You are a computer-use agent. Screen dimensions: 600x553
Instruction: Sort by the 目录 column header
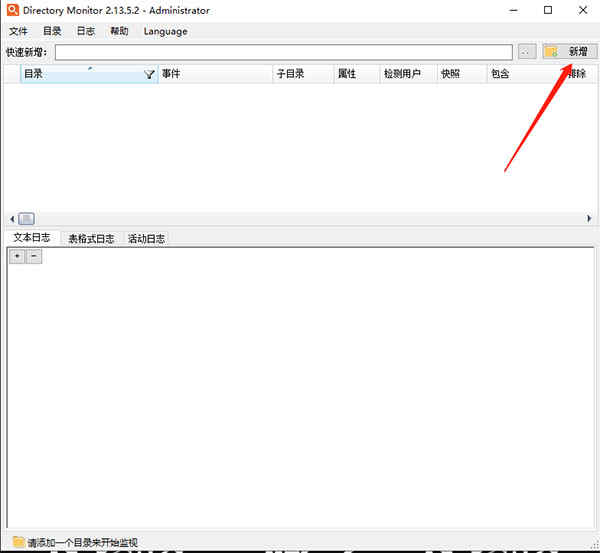89,74
